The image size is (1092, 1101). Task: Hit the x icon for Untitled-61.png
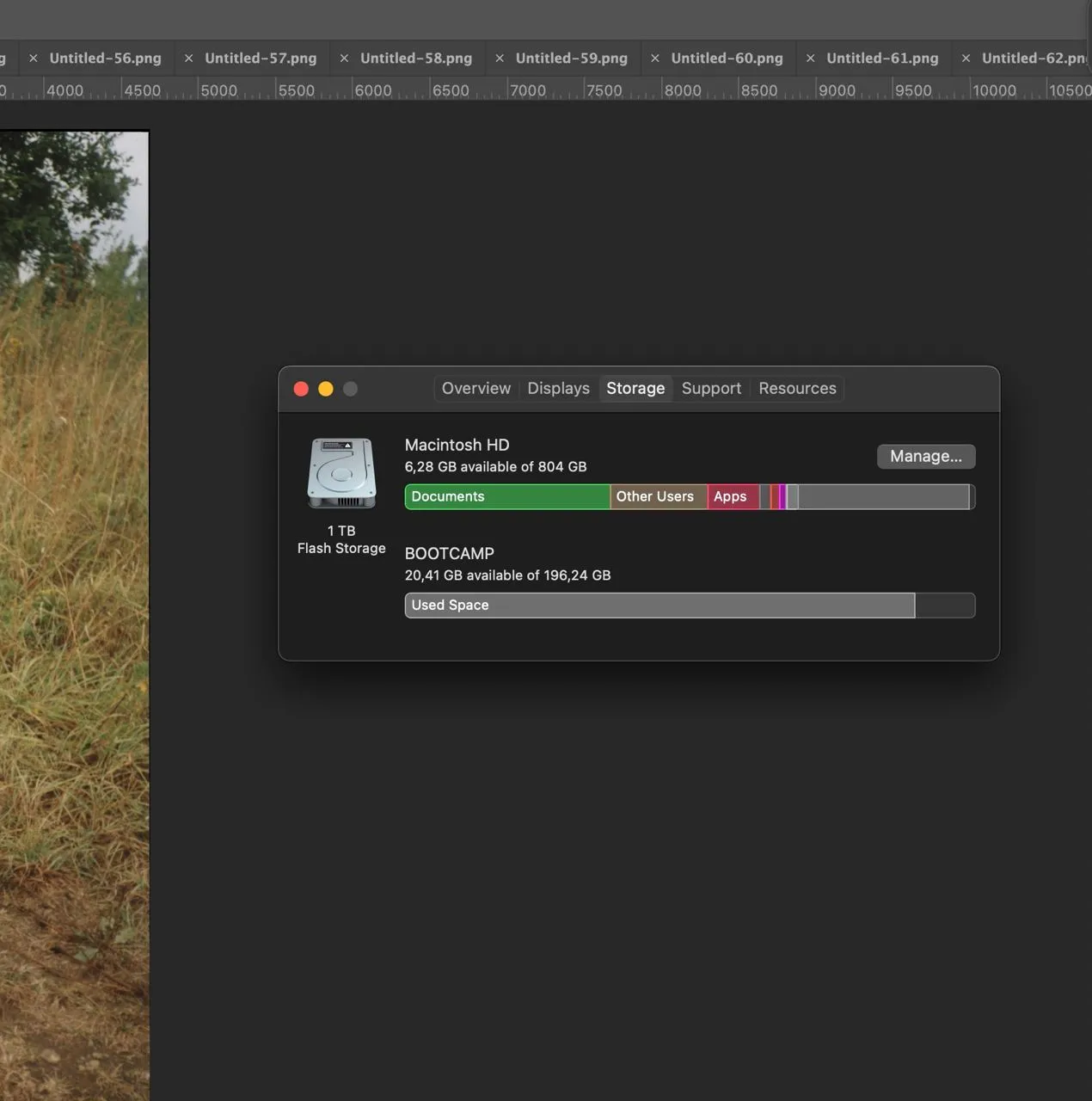pyautogui.click(x=810, y=58)
